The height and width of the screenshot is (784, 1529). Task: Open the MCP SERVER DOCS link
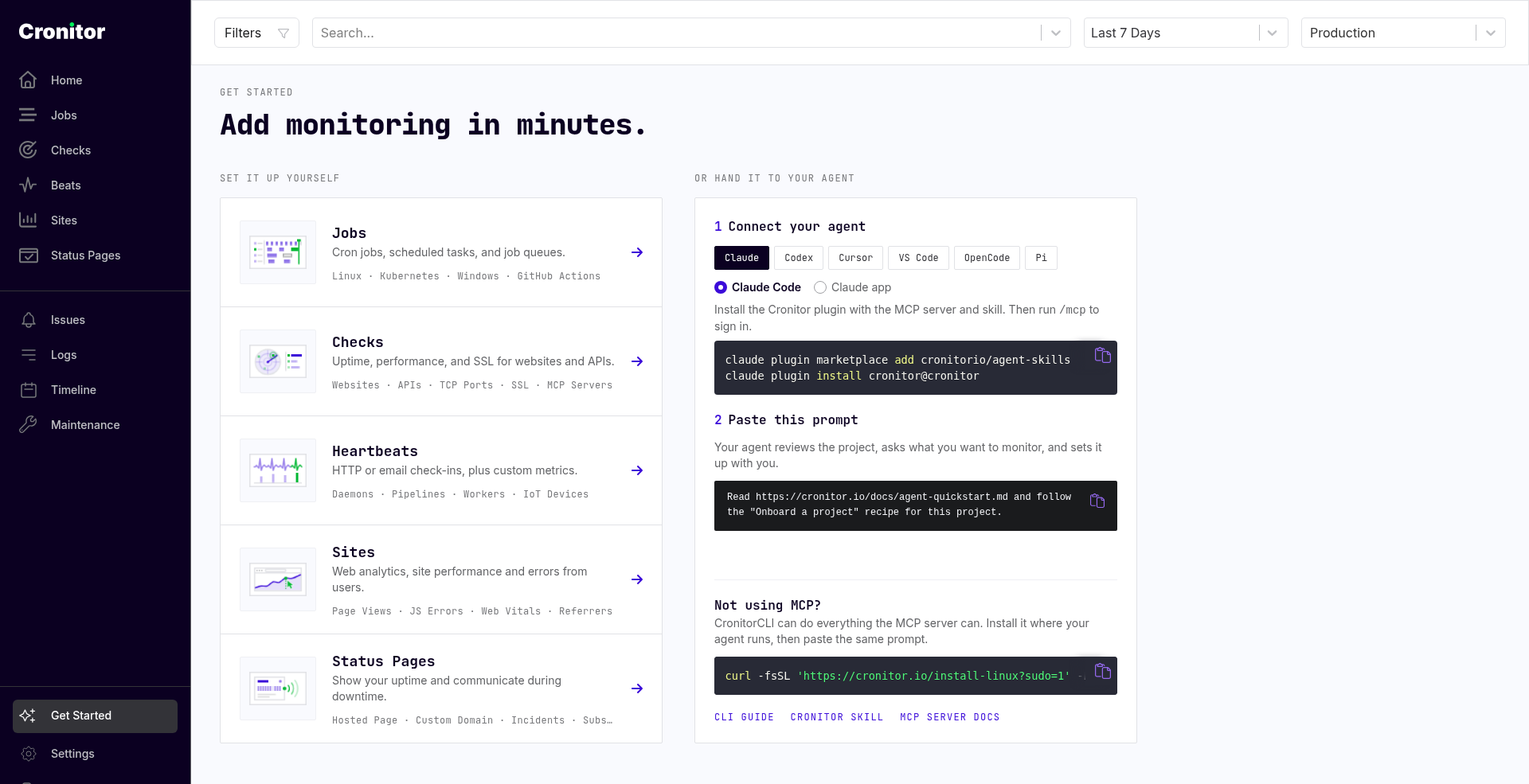pos(949,717)
